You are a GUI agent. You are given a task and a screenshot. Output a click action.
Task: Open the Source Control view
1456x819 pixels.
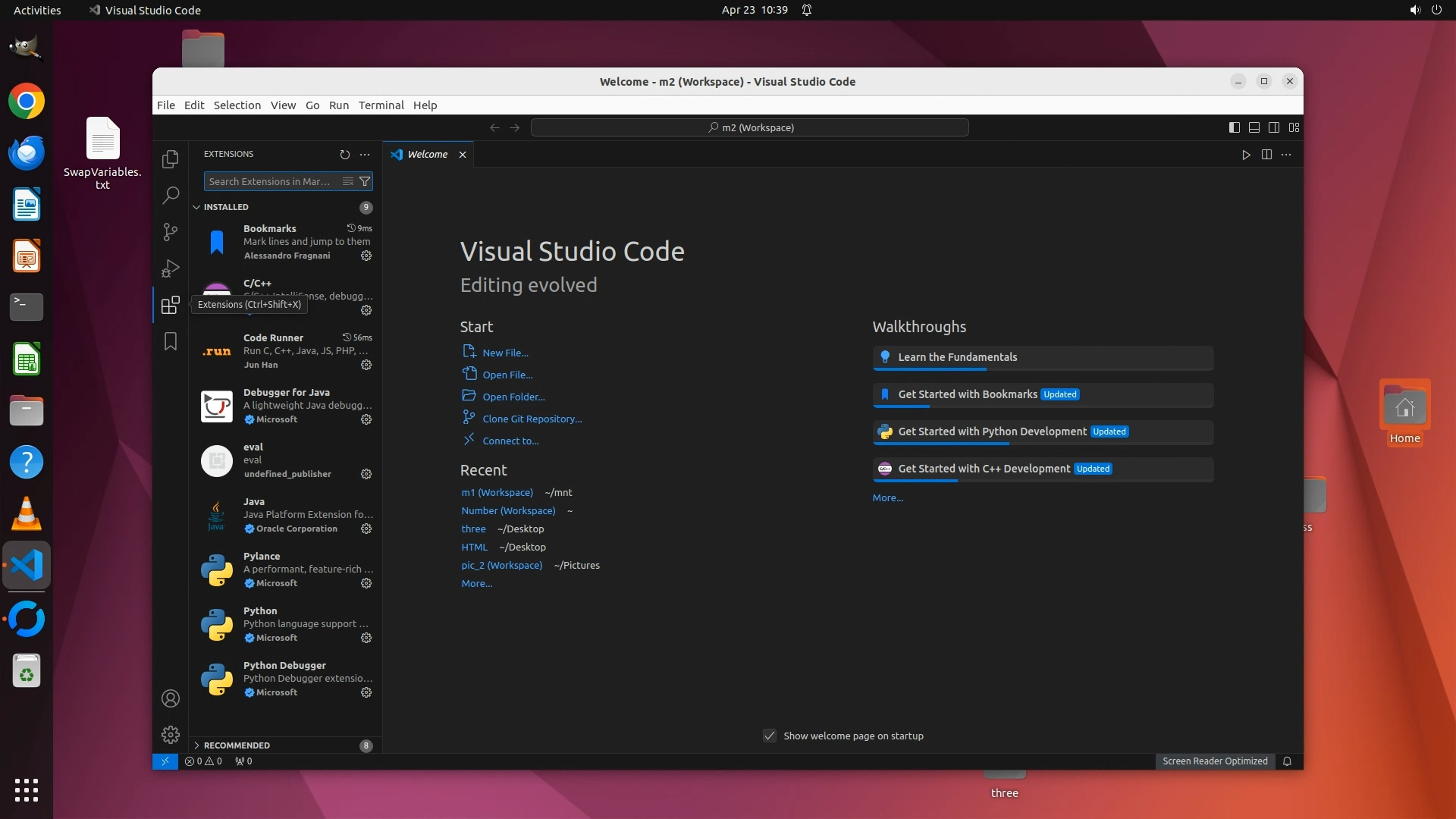[x=171, y=232]
